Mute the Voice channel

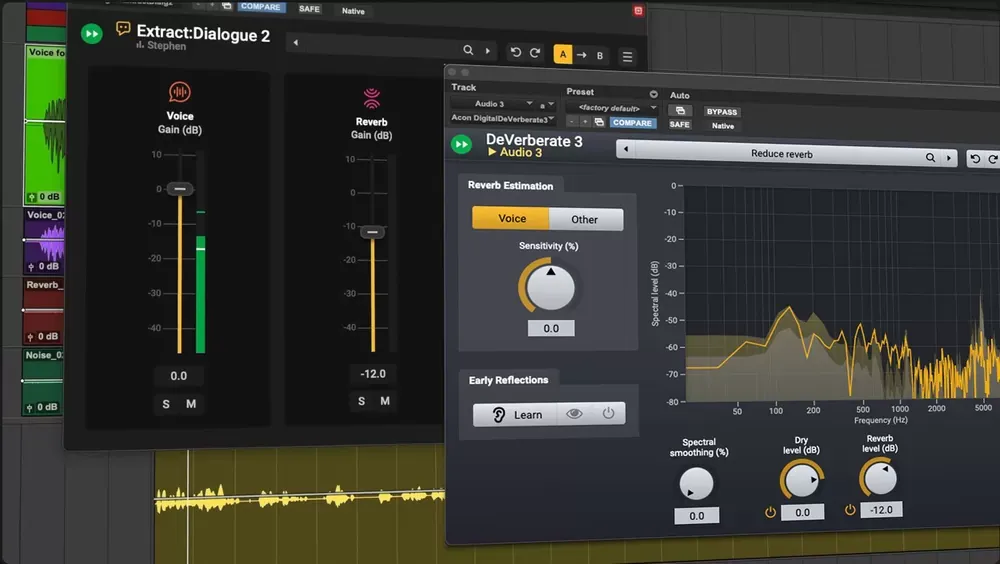point(191,404)
